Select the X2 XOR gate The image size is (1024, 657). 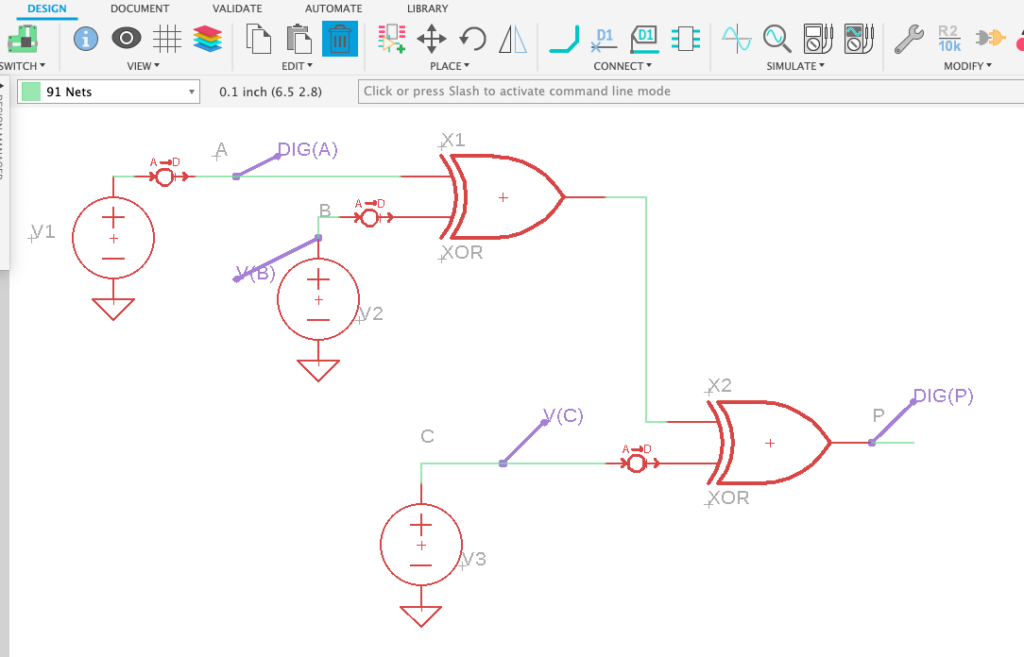tap(769, 443)
